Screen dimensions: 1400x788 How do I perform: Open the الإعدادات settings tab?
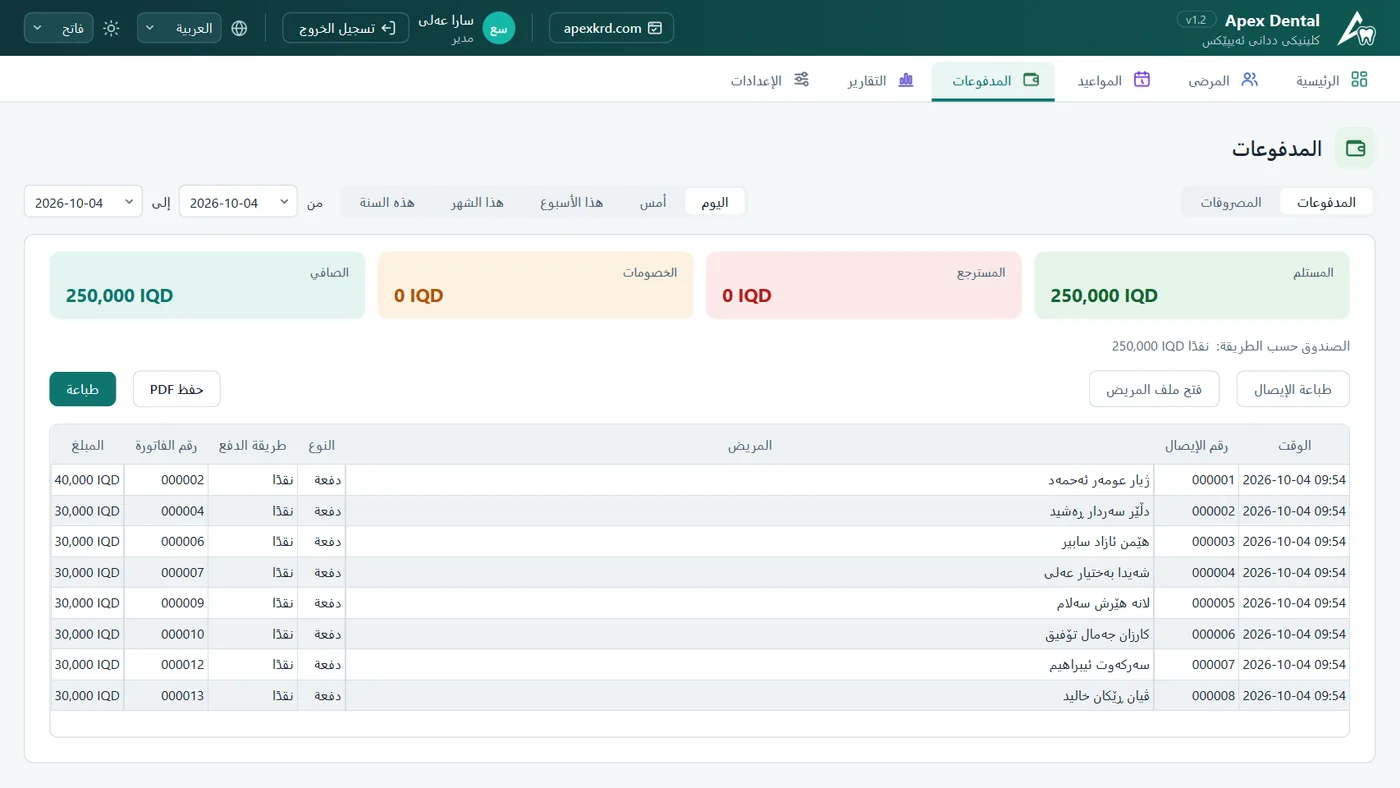[770, 80]
